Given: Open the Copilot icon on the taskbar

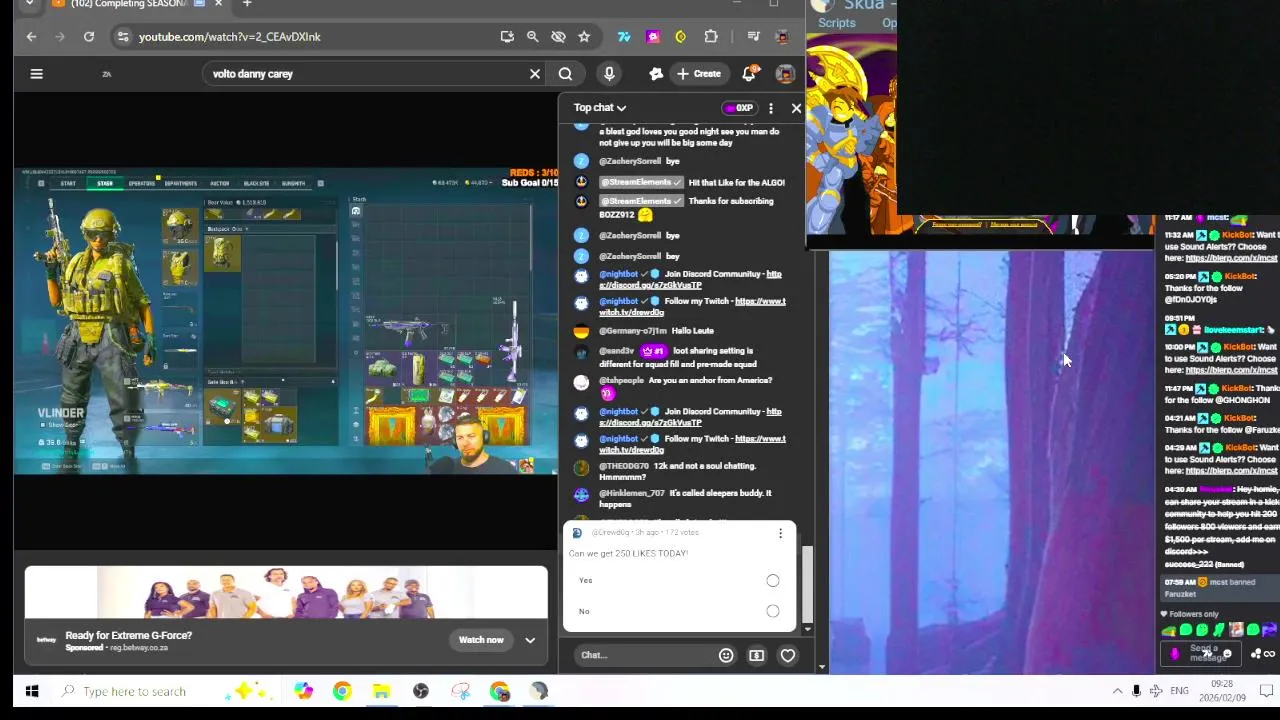Looking at the screenshot, I should pos(303,691).
